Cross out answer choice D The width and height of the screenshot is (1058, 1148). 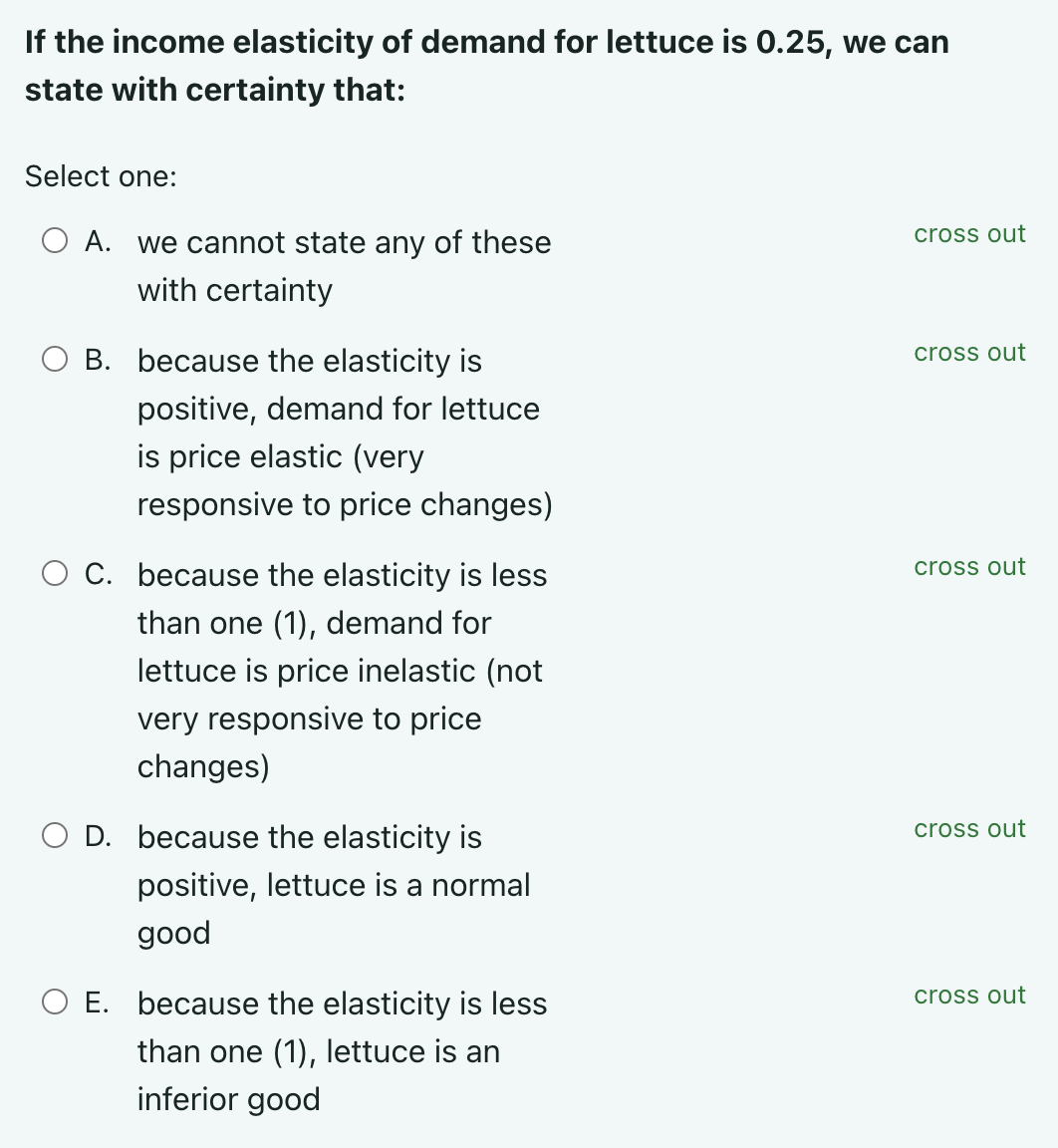968,828
